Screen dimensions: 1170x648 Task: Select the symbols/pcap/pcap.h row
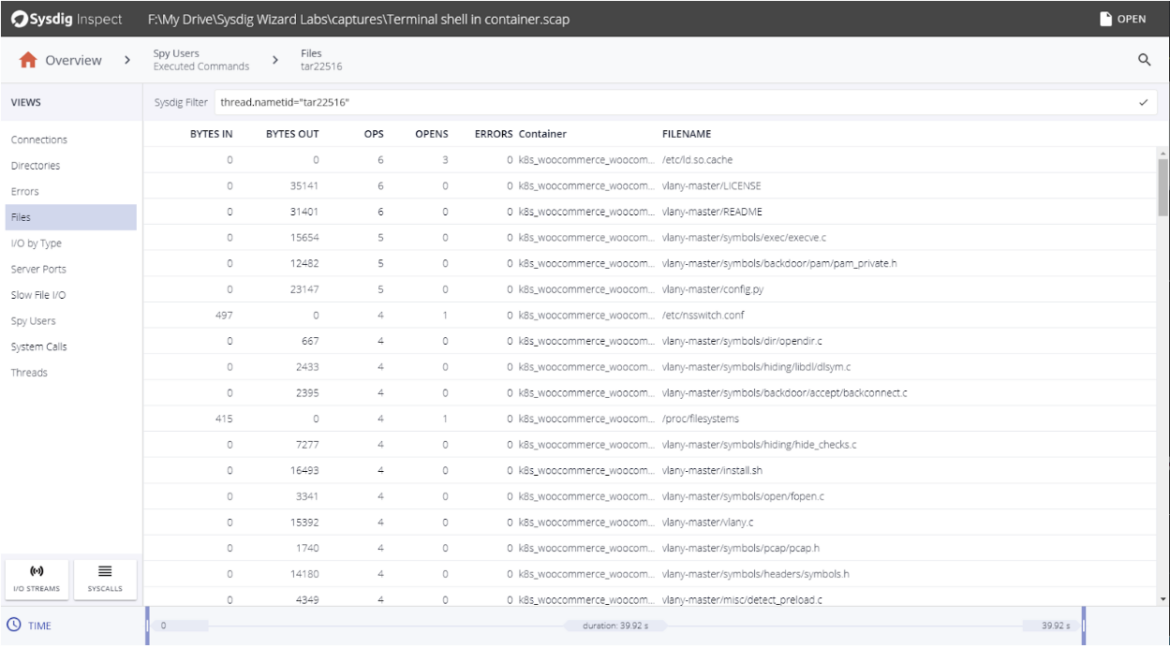point(649,548)
